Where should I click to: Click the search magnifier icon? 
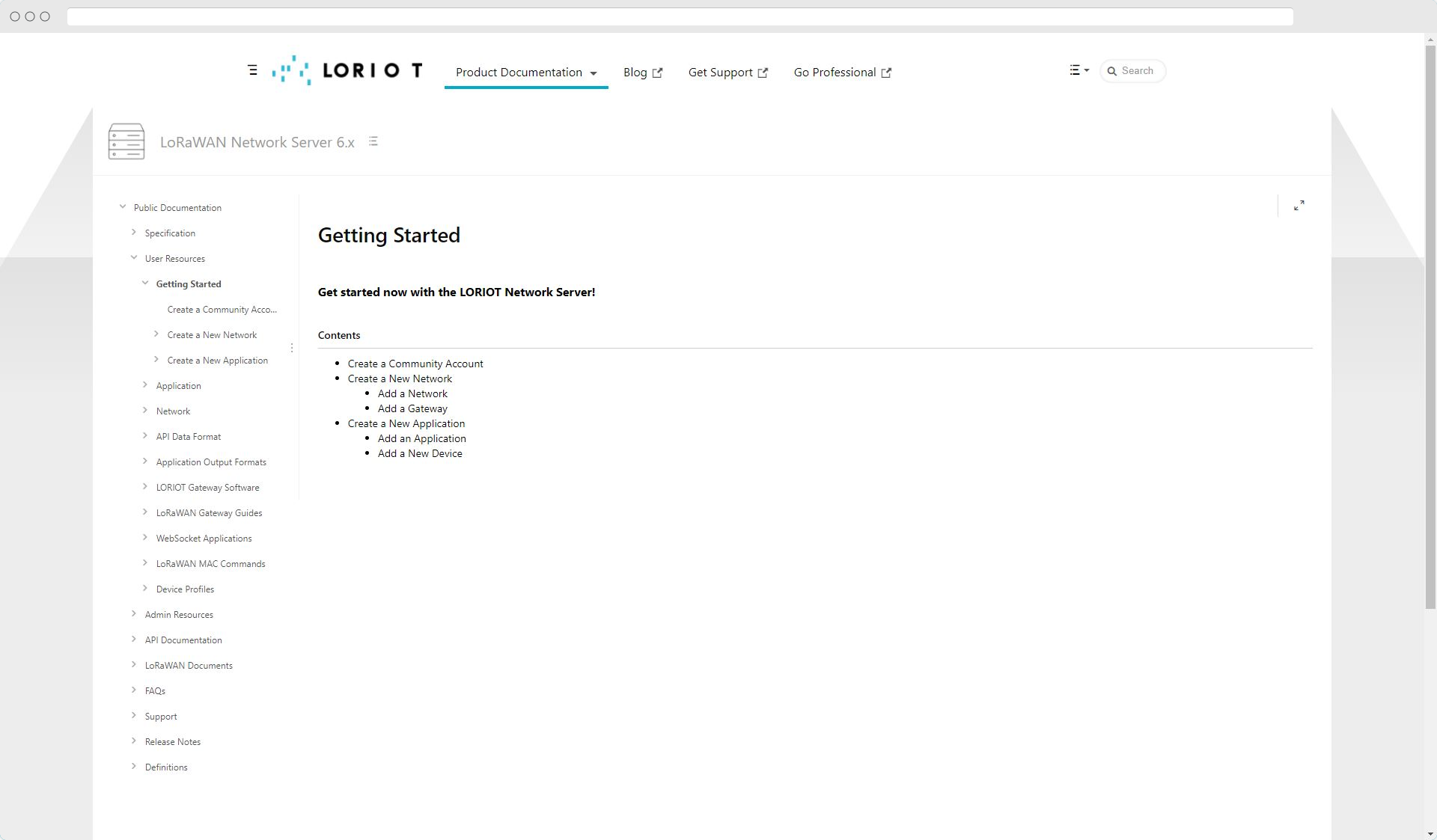tap(1112, 71)
